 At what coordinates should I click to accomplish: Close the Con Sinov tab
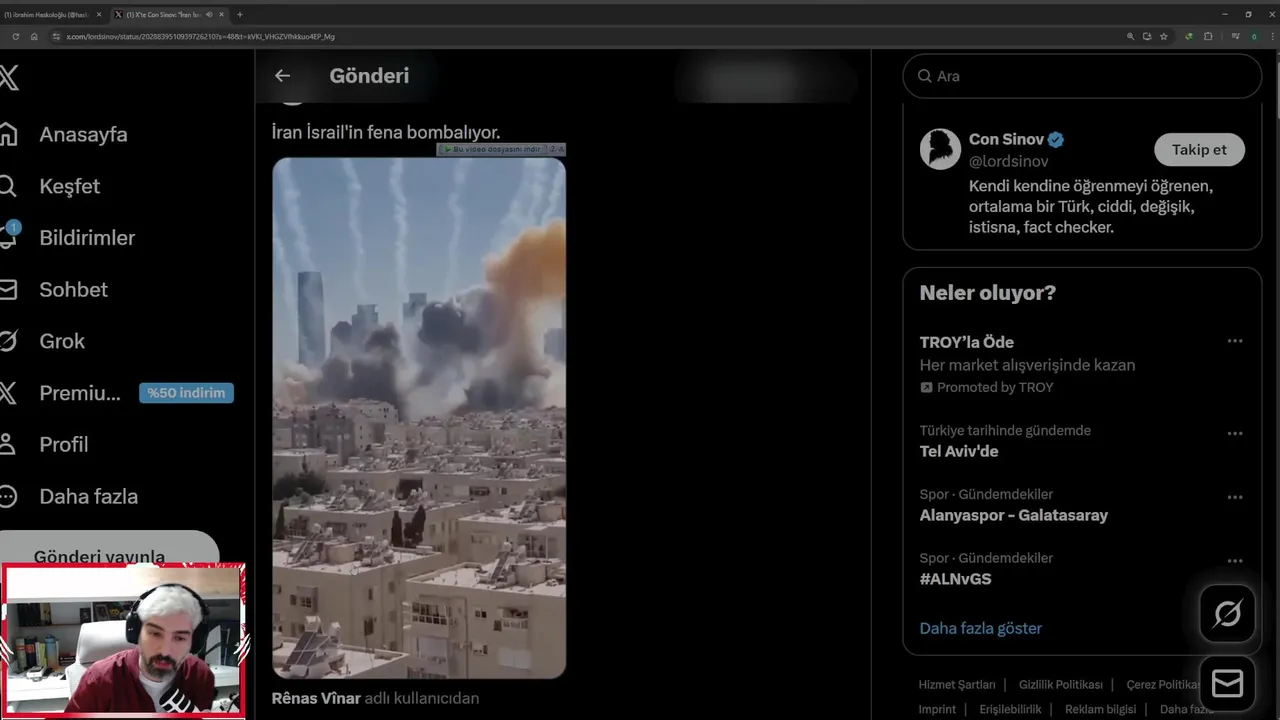coord(221,15)
